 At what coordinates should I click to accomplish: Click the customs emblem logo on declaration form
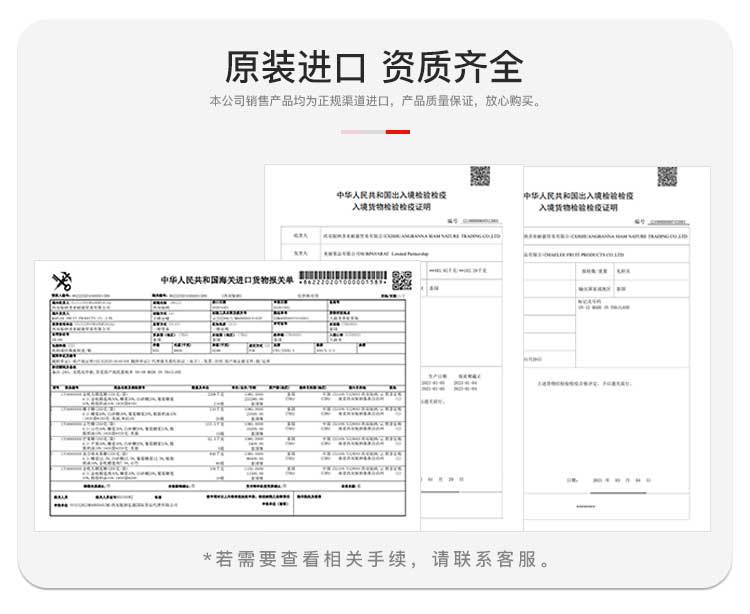click(62, 281)
